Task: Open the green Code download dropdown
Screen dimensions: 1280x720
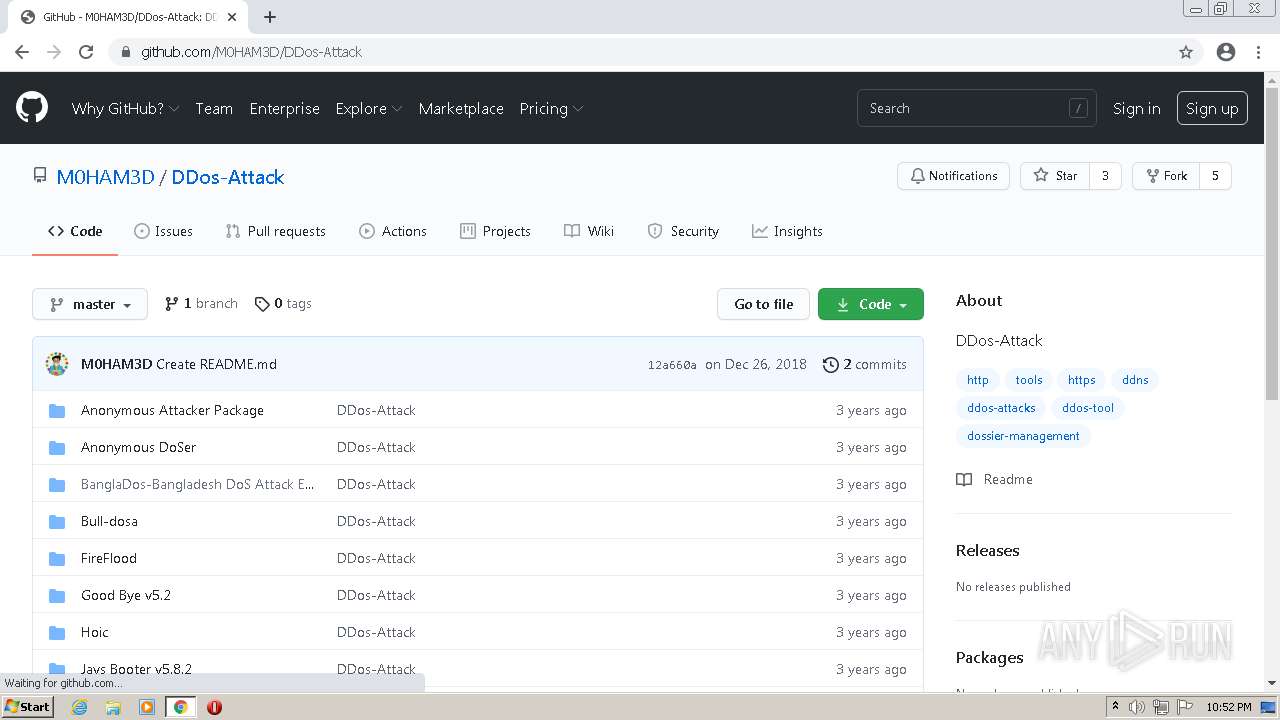Action: click(x=871, y=304)
